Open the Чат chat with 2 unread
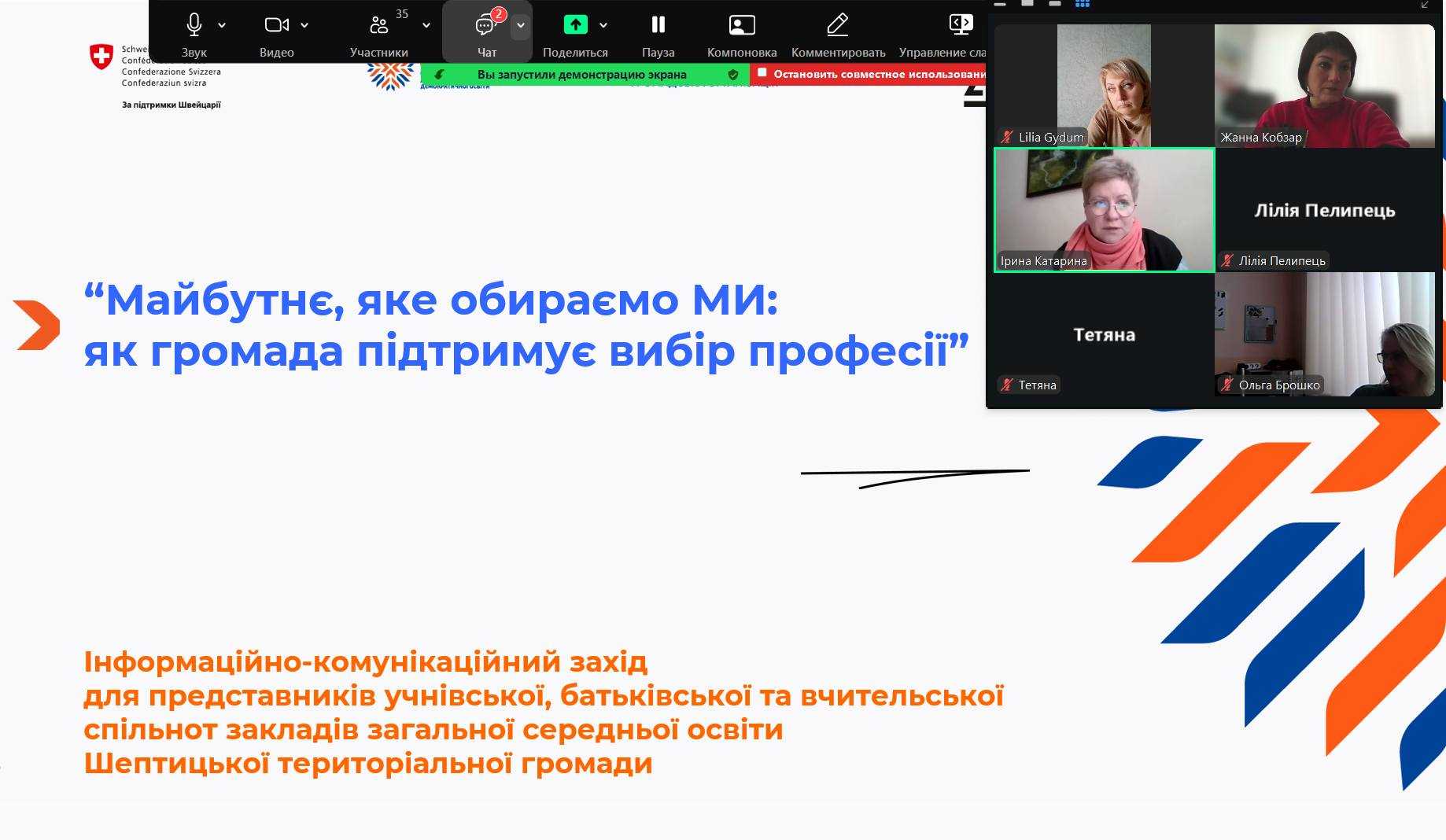 [485, 25]
